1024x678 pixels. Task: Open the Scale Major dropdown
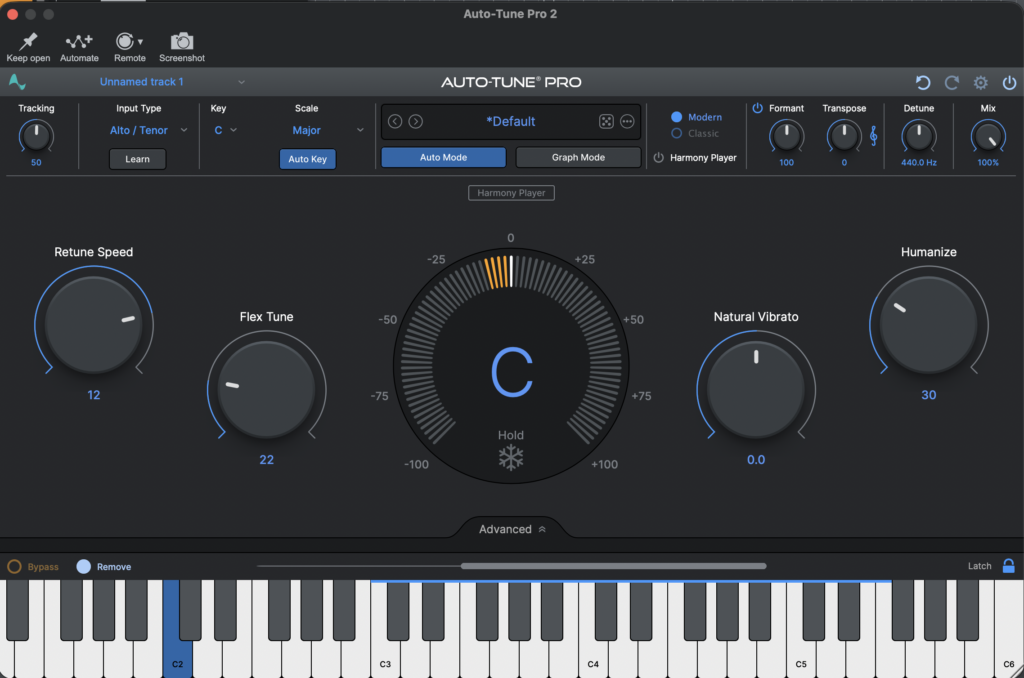[x=328, y=130]
